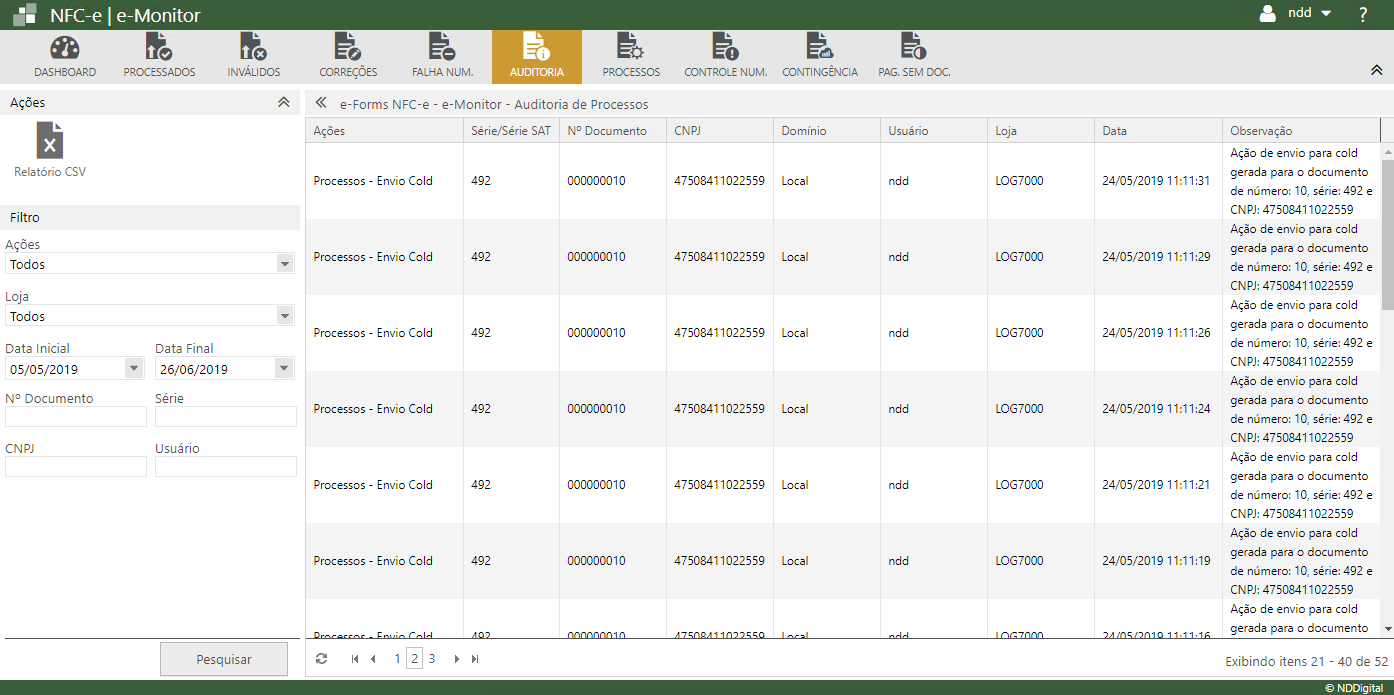Refresh the audit grid
This screenshot has width=1394, height=695.
click(321, 659)
